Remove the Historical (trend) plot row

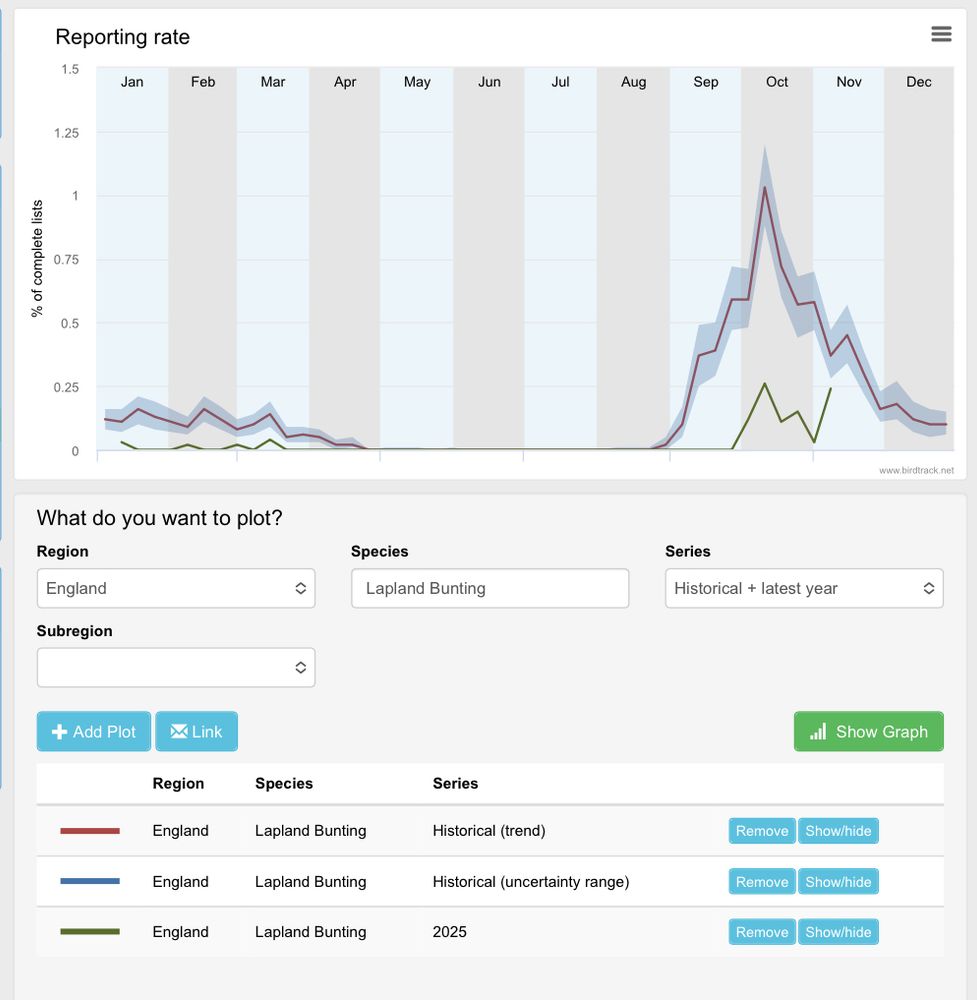[x=762, y=831]
